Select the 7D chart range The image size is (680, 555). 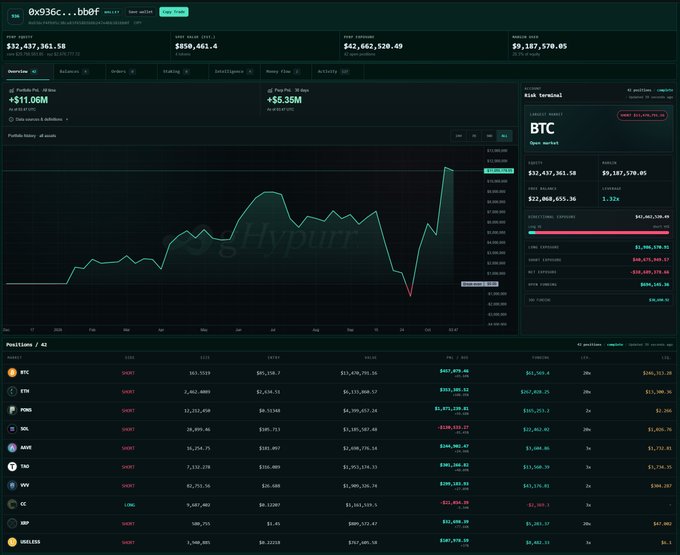pos(474,136)
